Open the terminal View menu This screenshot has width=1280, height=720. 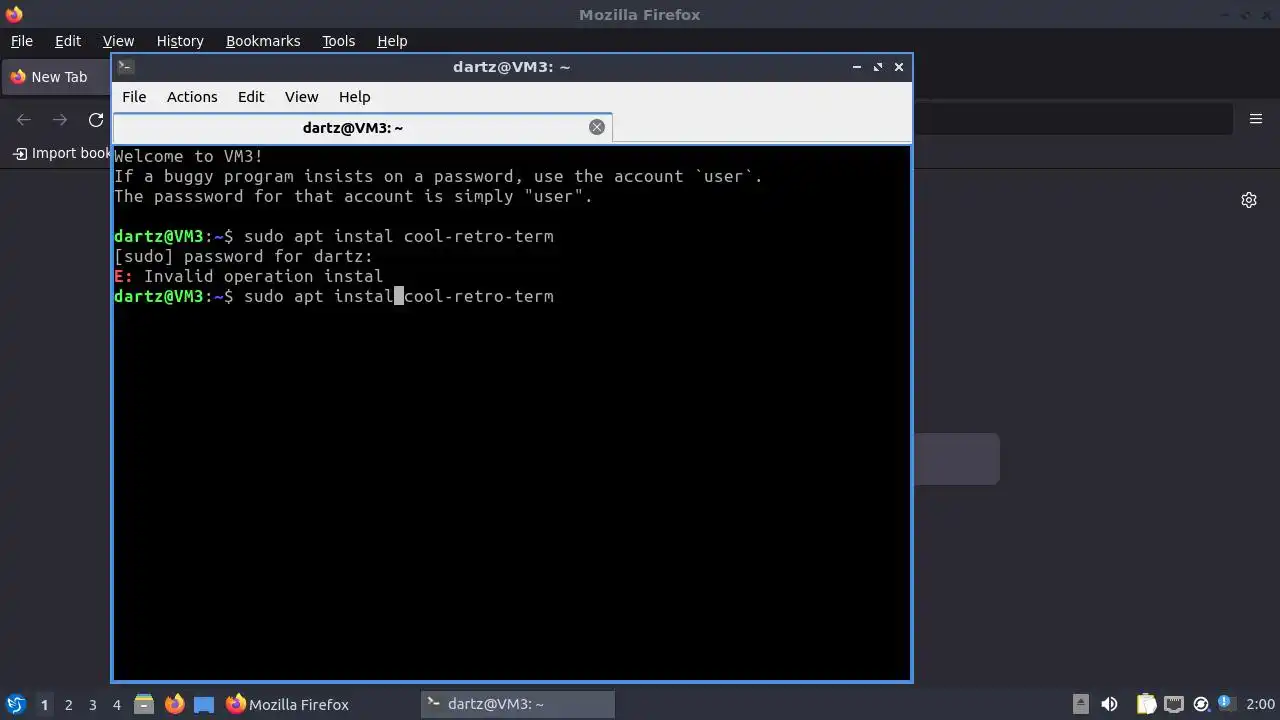[301, 97]
